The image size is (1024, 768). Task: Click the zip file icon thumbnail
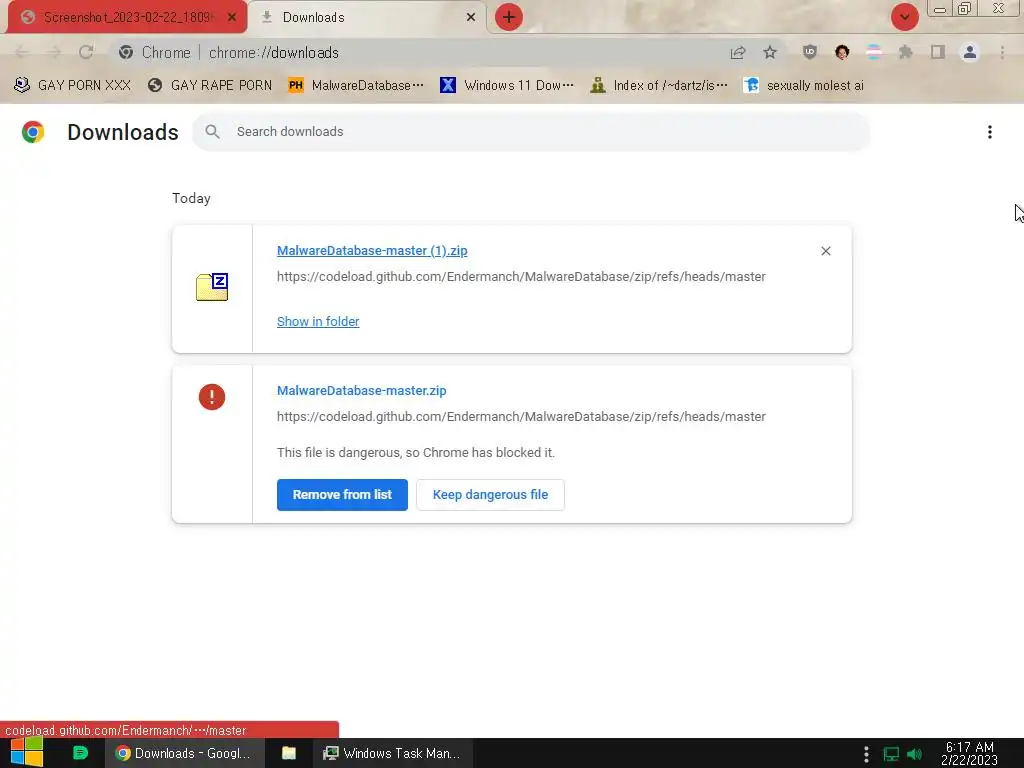(x=212, y=287)
